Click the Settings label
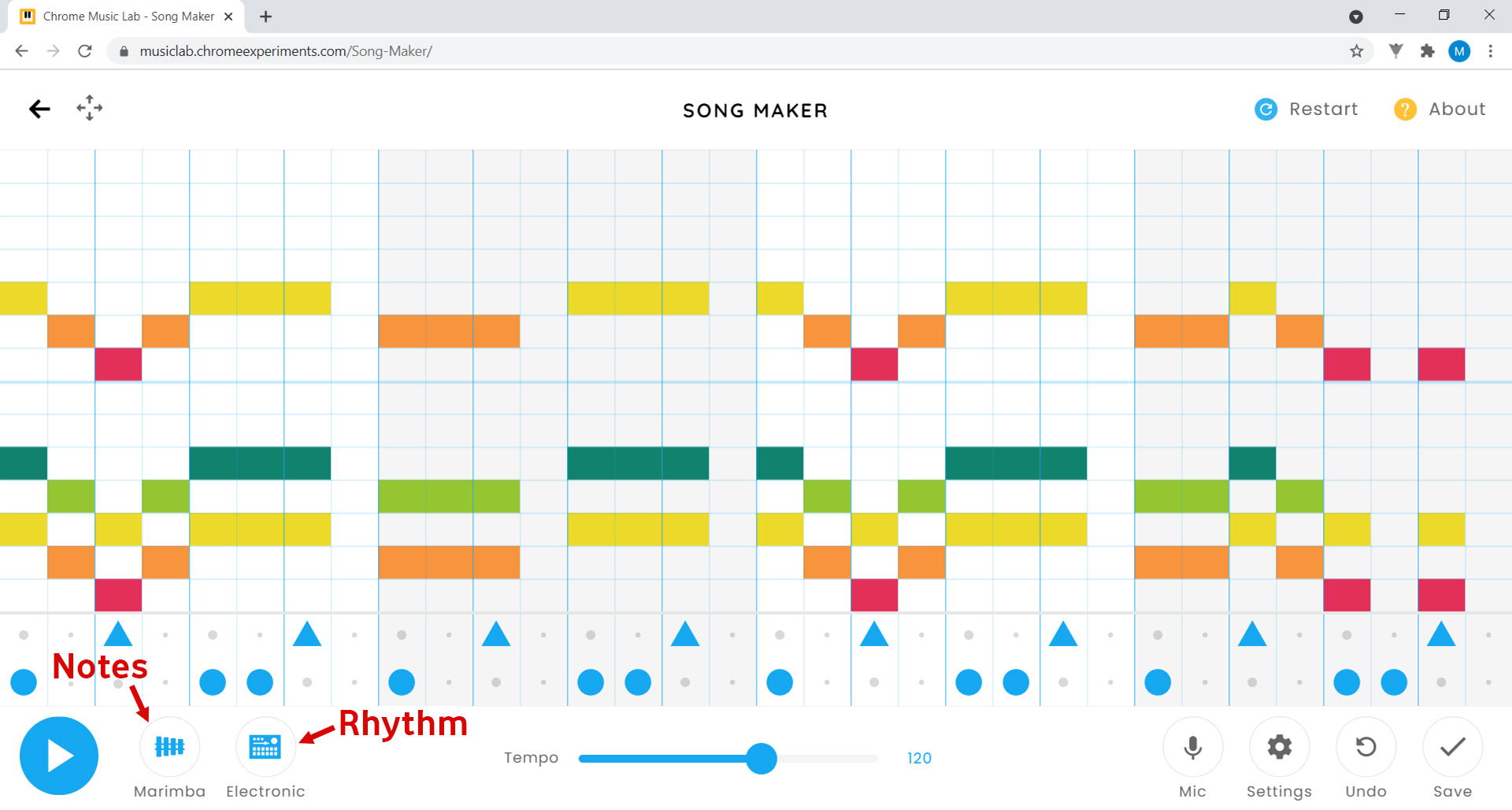1512x810 pixels. (x=1279, y=791)
